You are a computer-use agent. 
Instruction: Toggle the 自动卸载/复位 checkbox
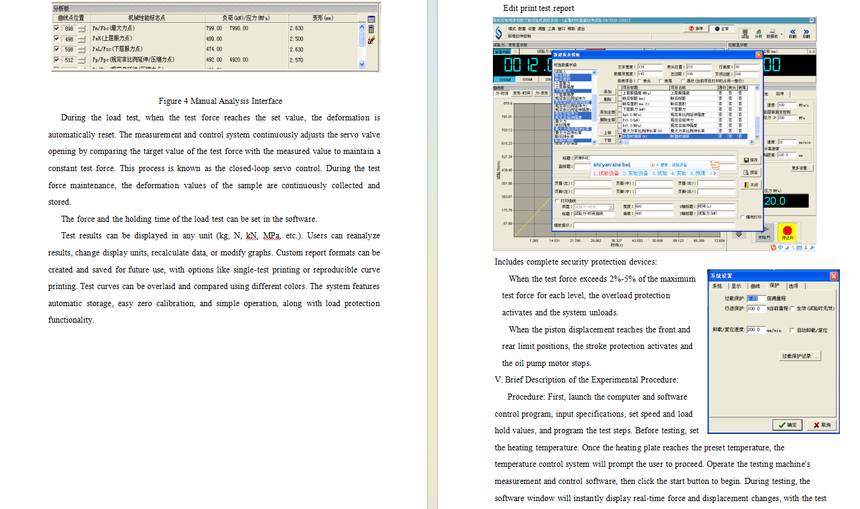(791, 330)
